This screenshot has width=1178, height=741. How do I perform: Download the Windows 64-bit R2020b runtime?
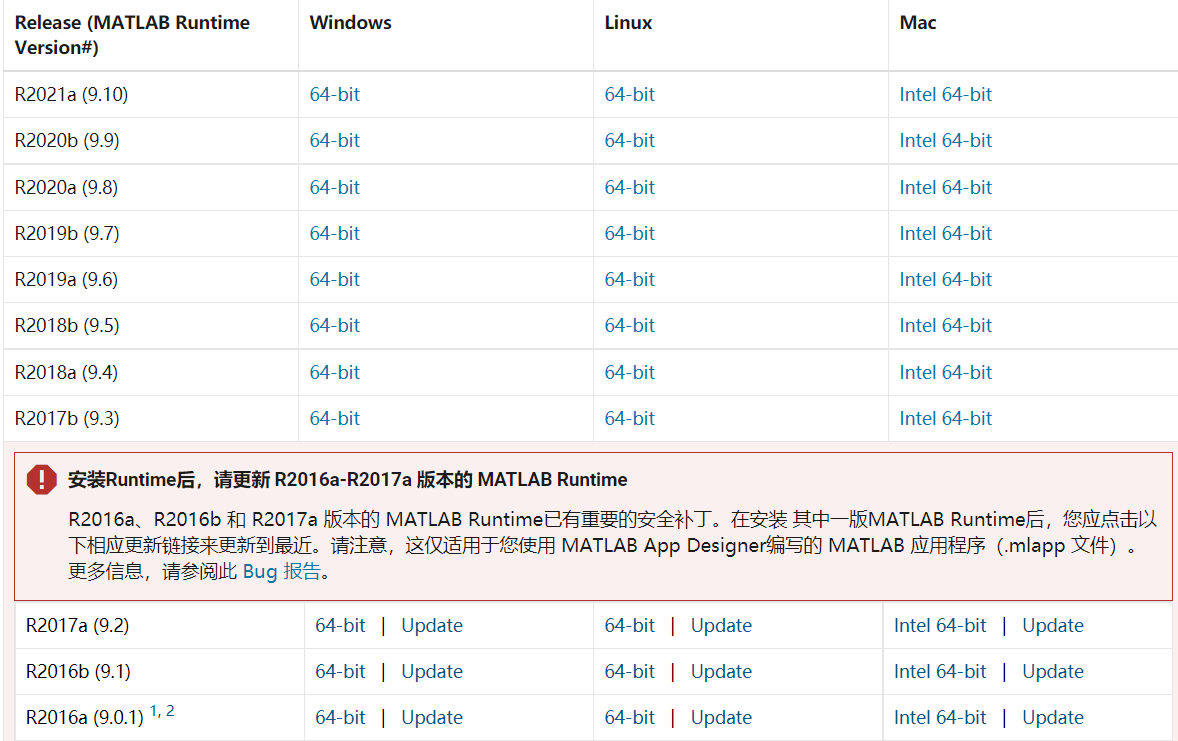(x=334, y=140)
